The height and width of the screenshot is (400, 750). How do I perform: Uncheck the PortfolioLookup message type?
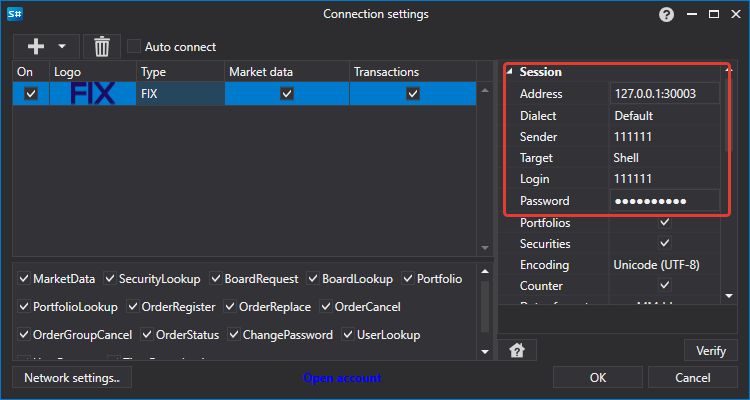click(24, 306)
